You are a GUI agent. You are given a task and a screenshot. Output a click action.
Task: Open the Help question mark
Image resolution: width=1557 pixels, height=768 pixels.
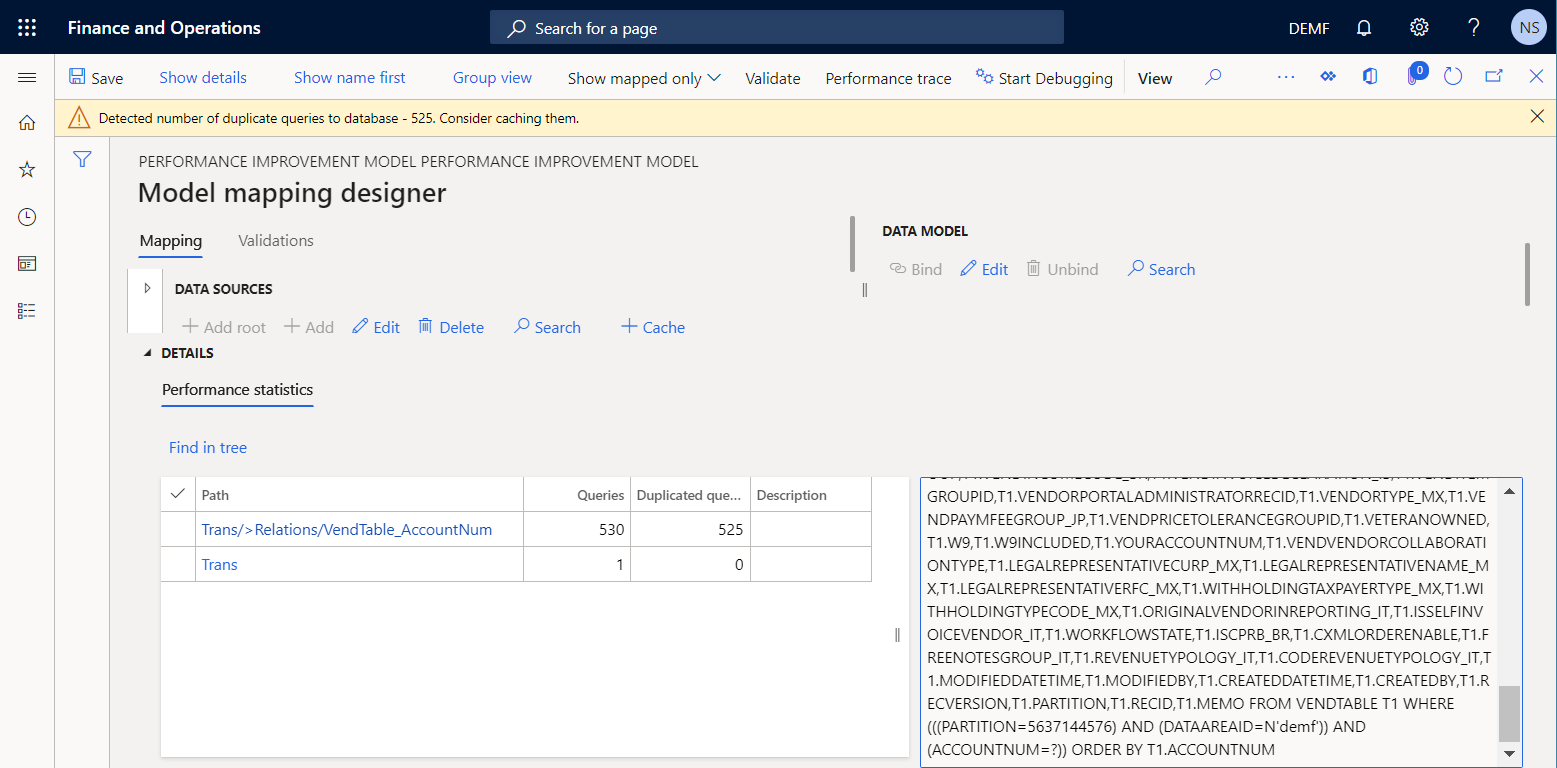pos(1473,28)
